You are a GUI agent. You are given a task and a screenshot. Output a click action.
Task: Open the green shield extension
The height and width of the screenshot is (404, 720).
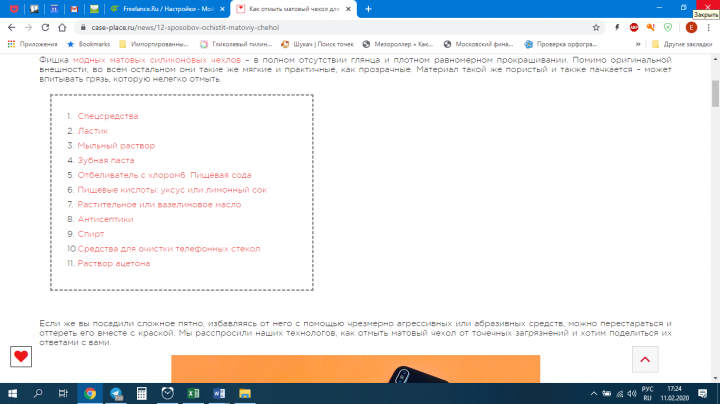pos(668,28)
